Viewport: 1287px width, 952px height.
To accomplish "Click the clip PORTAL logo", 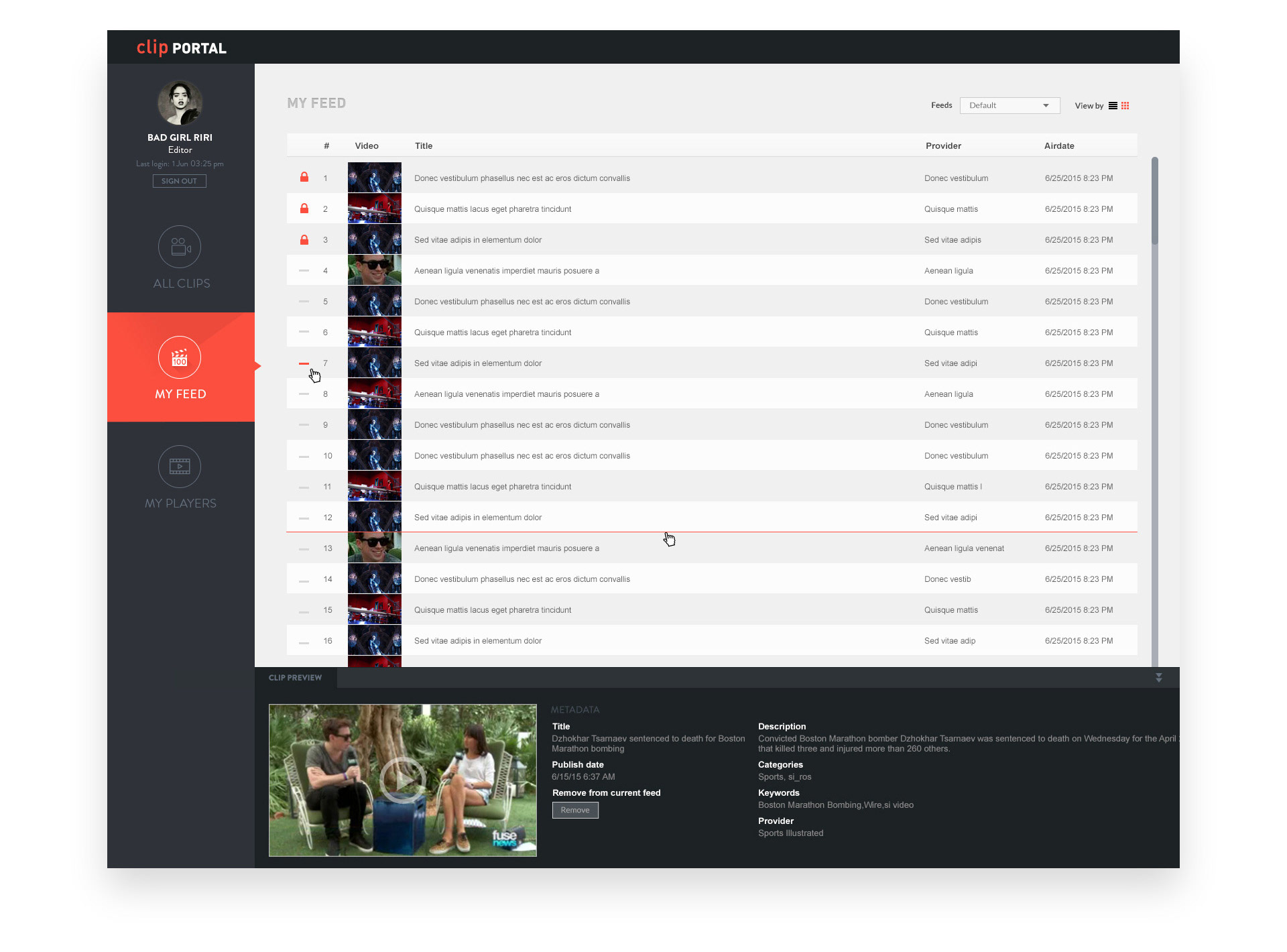I will coord(182,48).
